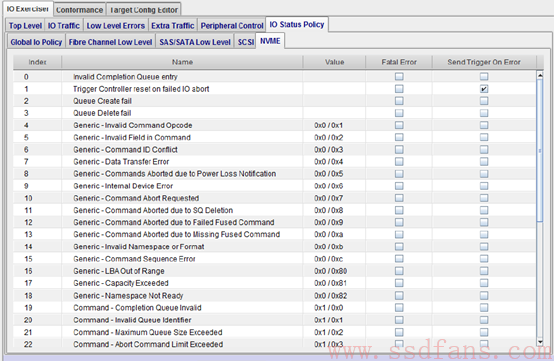Check Fatal Error for Queue Delete fail
The width and height of the screenshot is (554, 361).
(399, 113)
